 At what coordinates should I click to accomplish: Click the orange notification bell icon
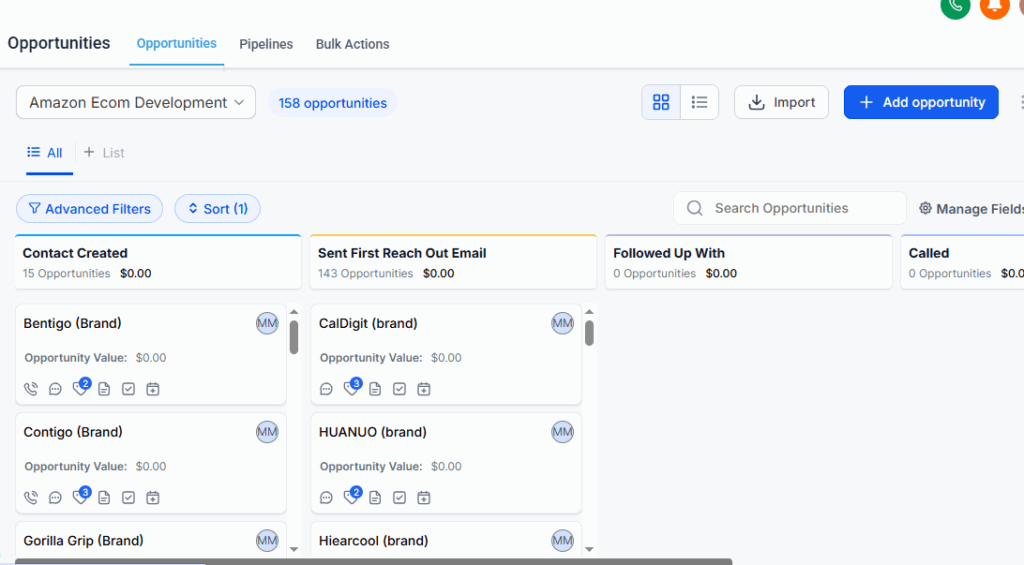994,6
